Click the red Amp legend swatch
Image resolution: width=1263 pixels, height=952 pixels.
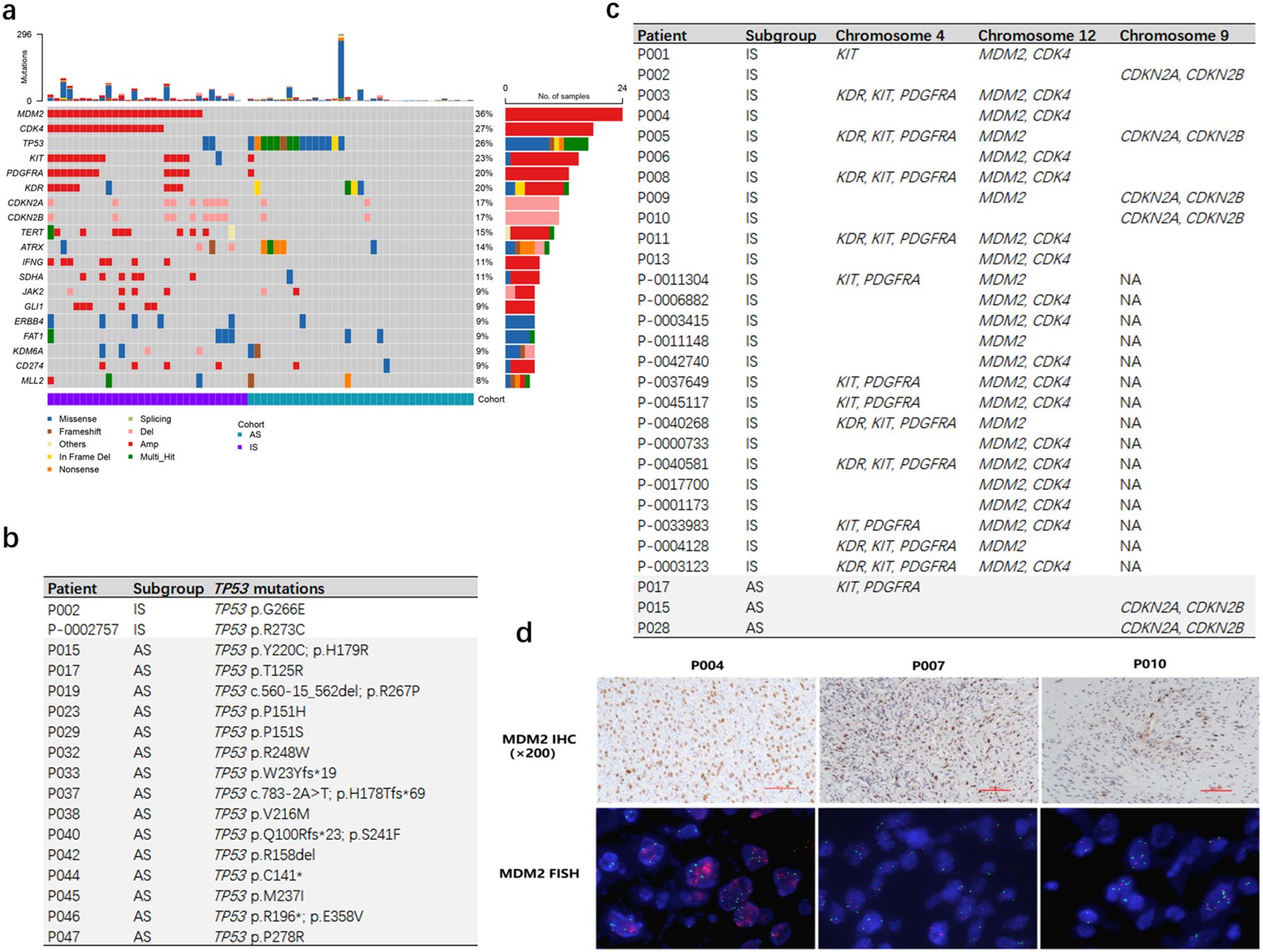(x=130, y=444)
